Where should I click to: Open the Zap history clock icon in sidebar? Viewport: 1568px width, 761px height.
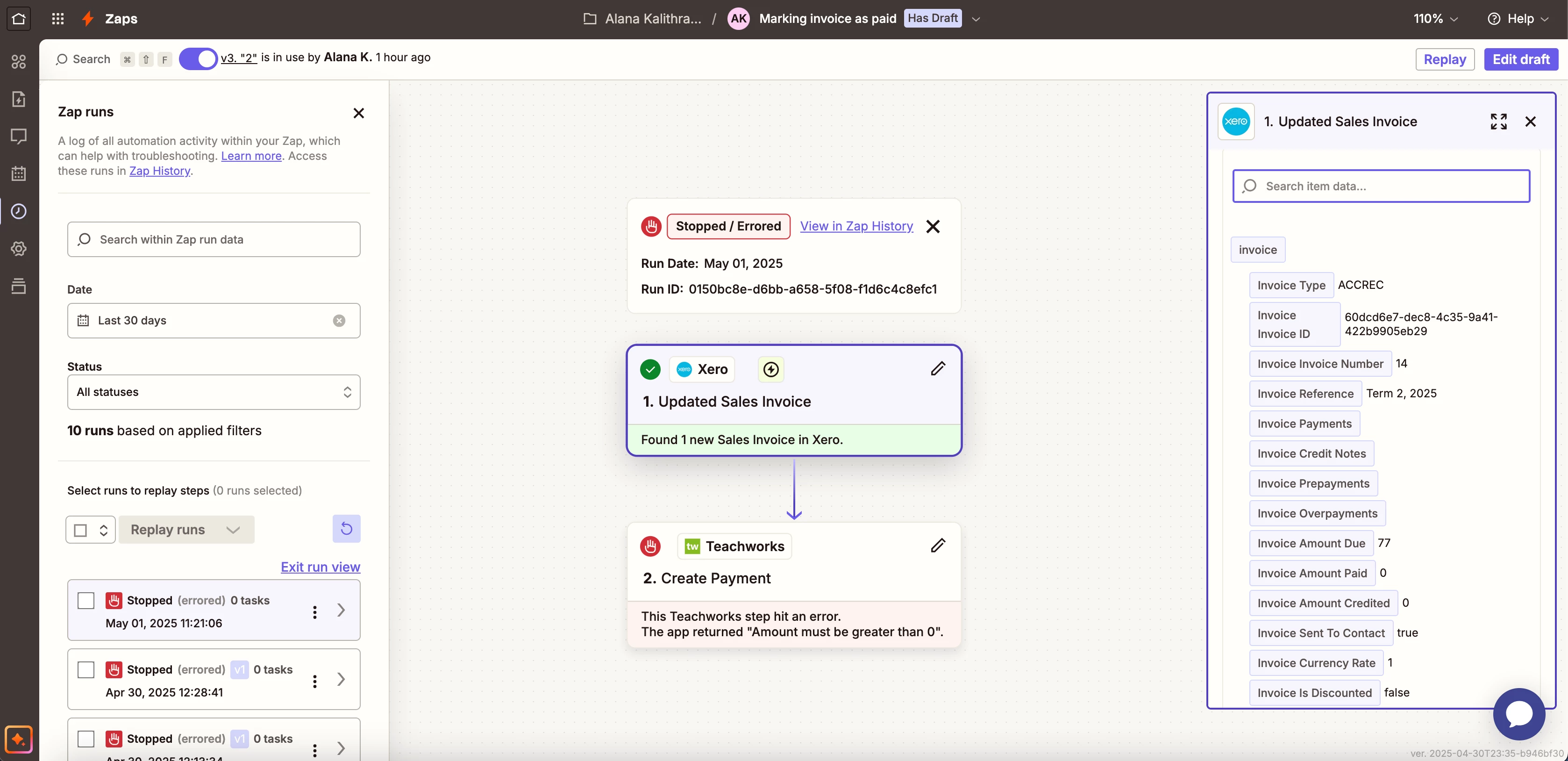tap(19, 211)
